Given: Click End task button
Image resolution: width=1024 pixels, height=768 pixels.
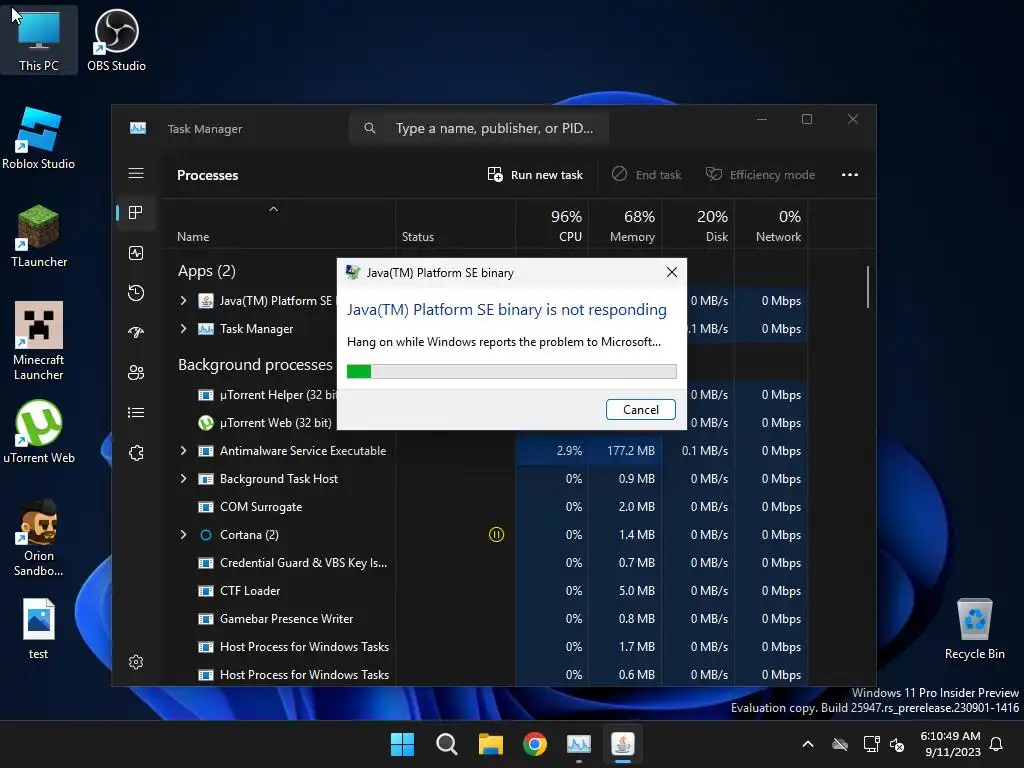Looking at the screenshot, I should coord(647,174).
